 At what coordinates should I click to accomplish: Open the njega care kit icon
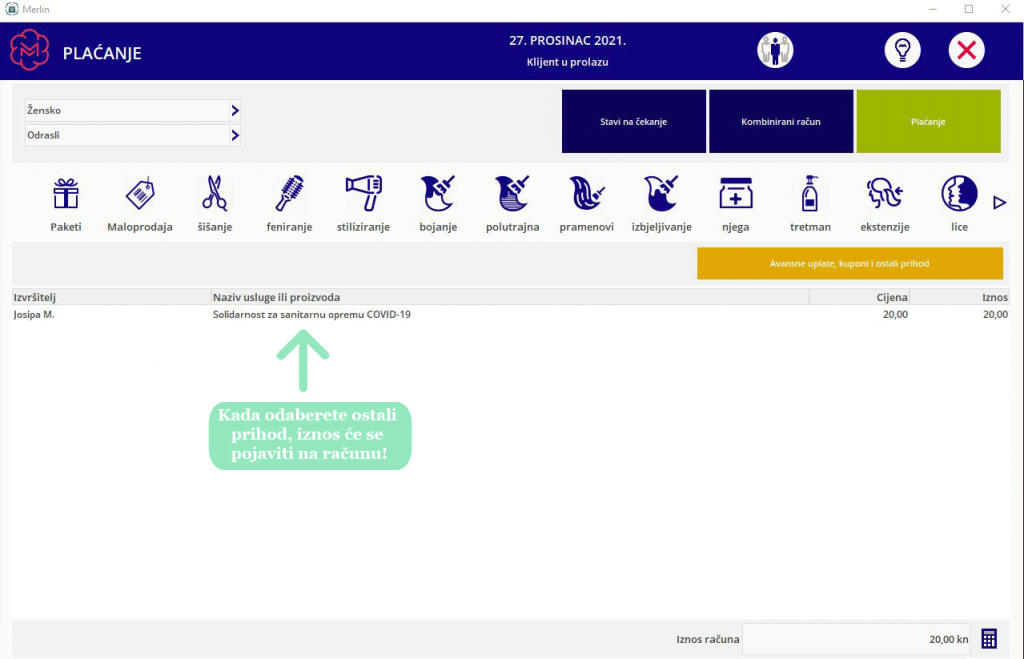pos(736,193)
